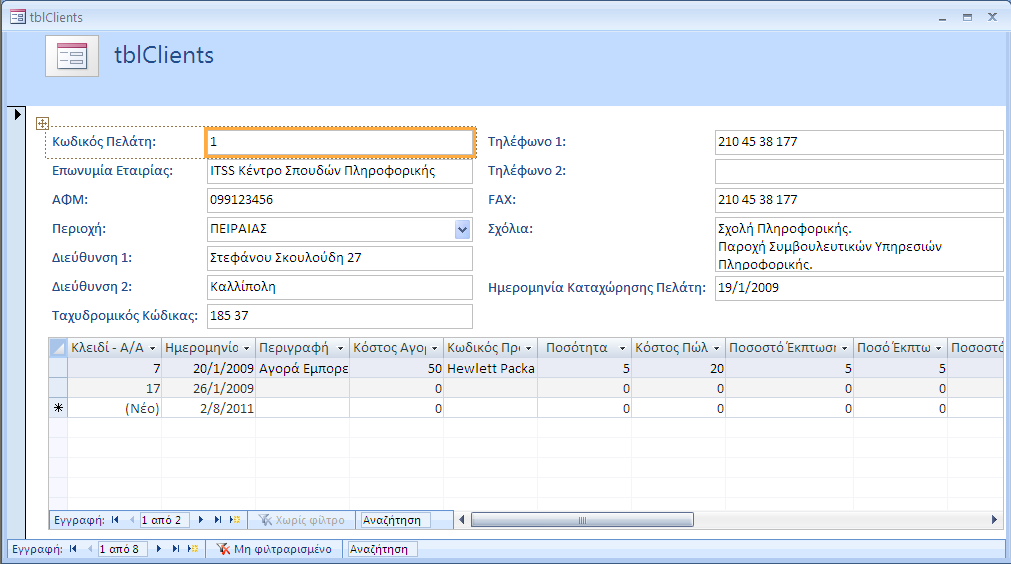Click the subform search box Αναζήτηση
Screen dimensions: 1011x564
coord(395,520)
